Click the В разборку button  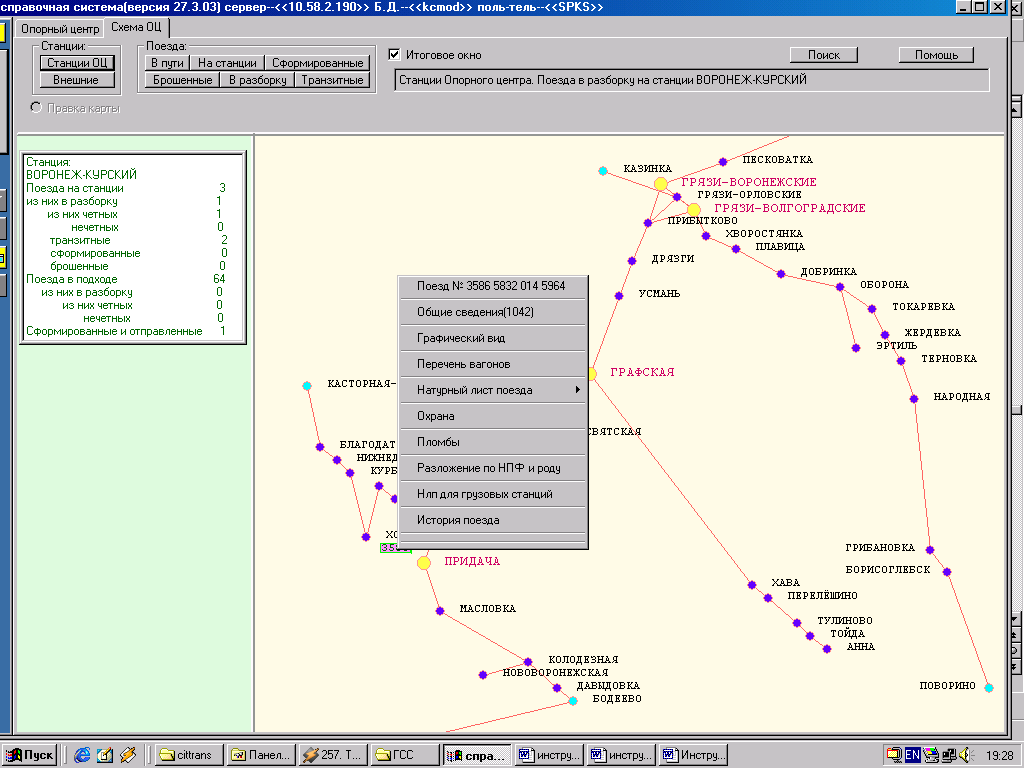[x=257, y=80]
